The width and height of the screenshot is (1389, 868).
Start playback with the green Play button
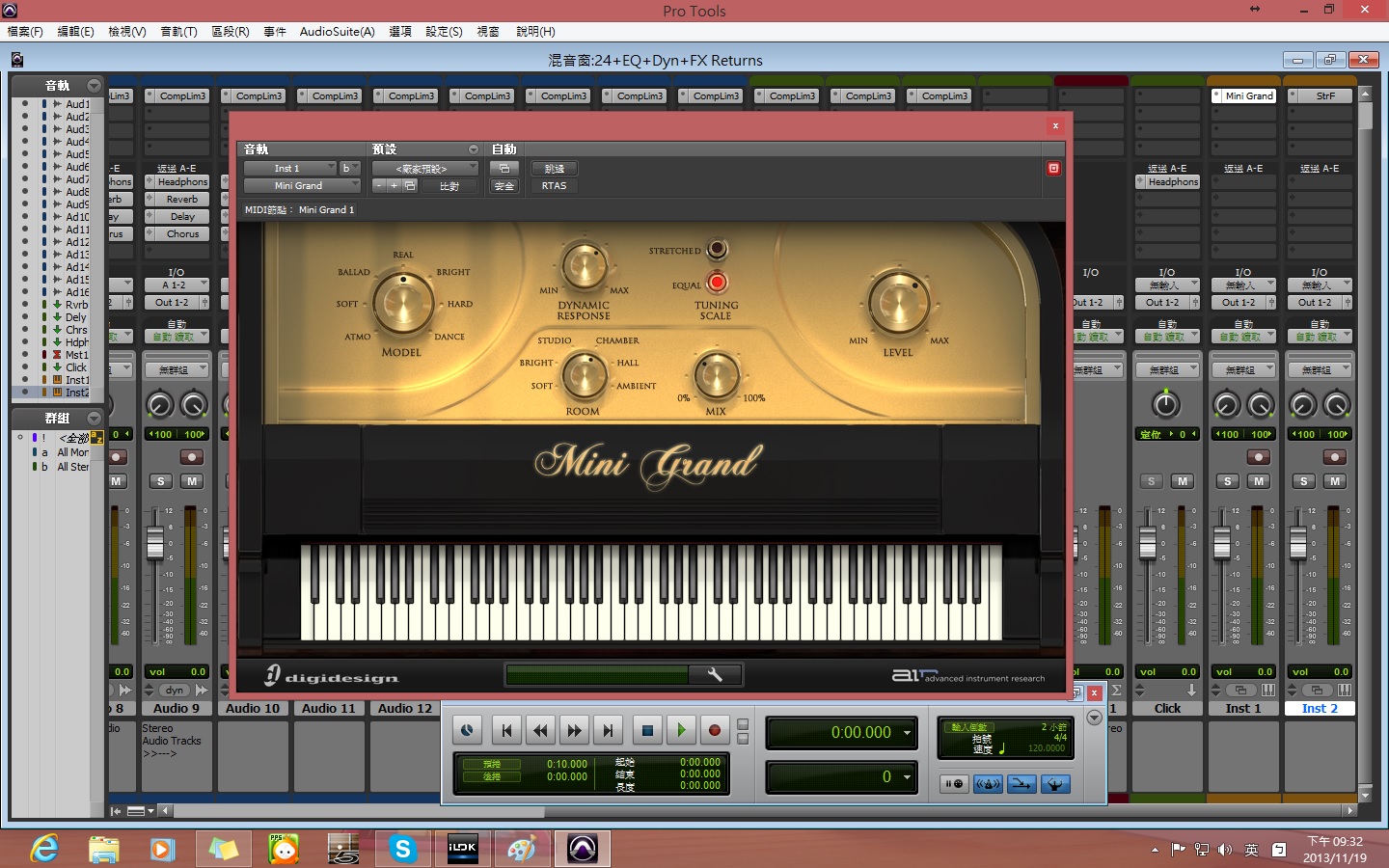tap(681, 731)
